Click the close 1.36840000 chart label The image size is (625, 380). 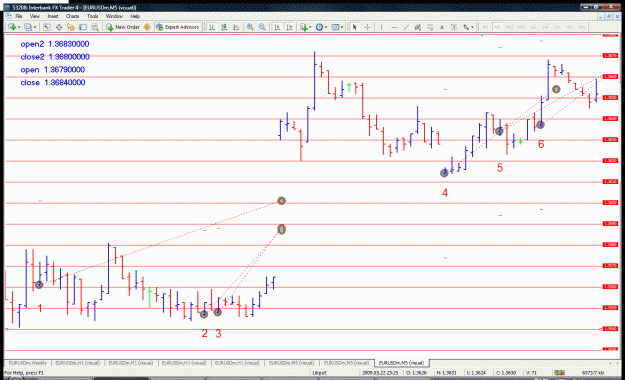click(x=53, y=83)
